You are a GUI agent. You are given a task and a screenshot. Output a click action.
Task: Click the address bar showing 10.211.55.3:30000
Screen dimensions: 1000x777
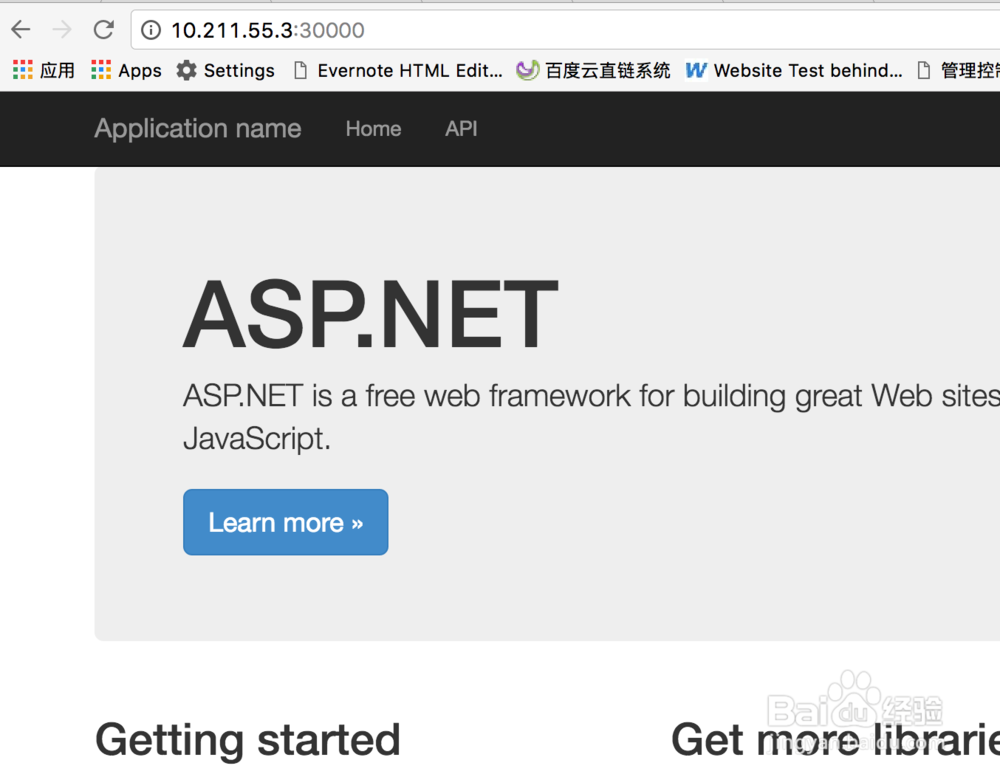[565, 30]
